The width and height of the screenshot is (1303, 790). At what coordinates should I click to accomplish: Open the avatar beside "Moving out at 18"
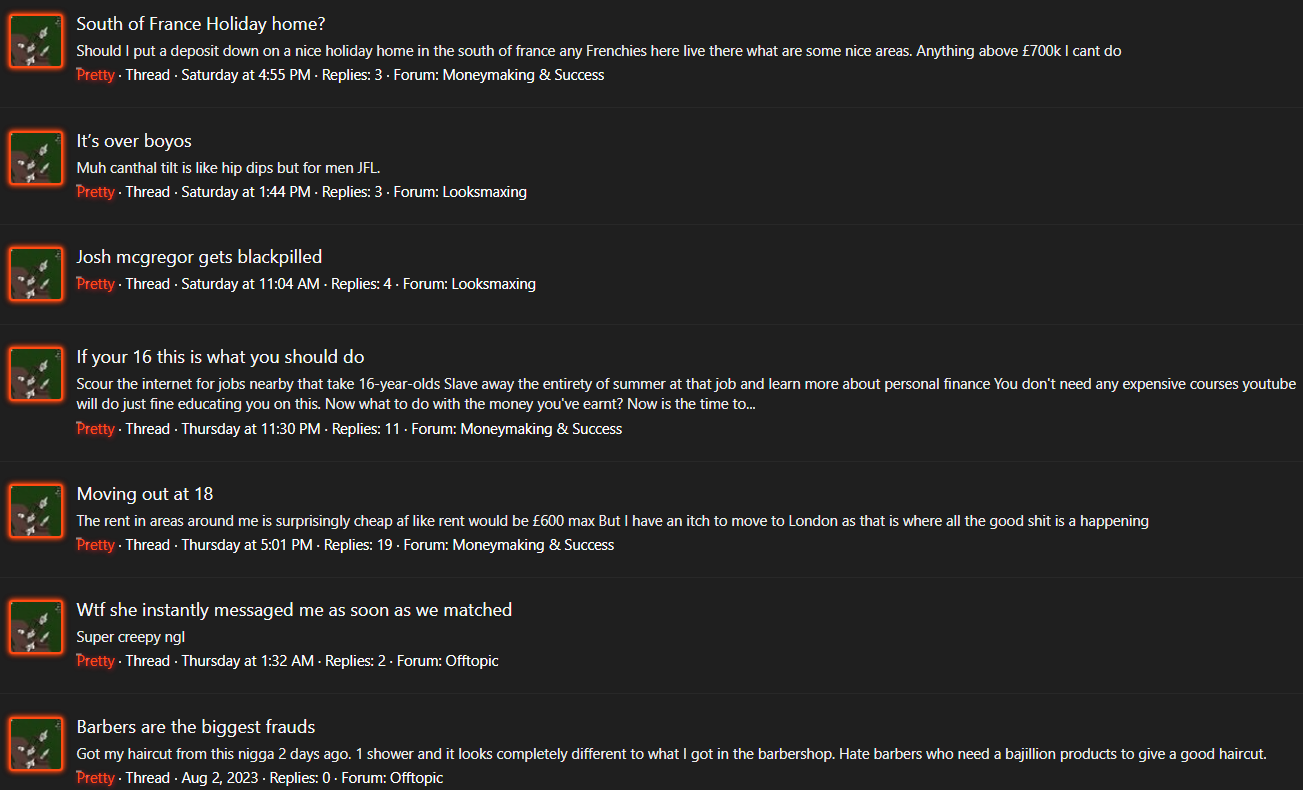(x=36, y=511)
